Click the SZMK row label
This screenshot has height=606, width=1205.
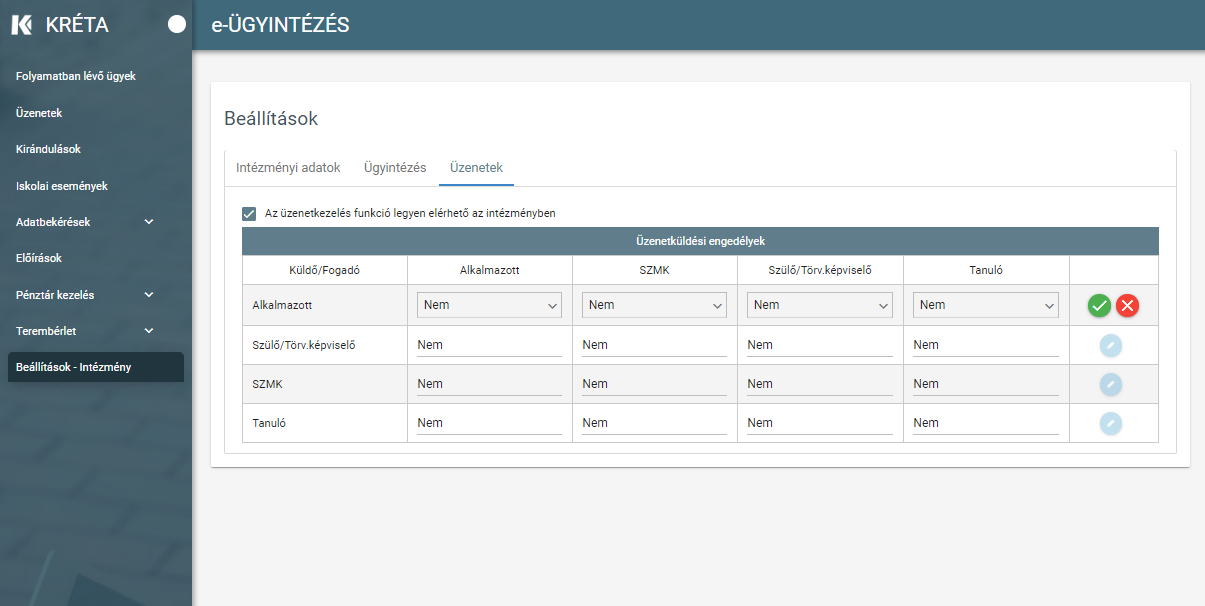click(266, 384)
